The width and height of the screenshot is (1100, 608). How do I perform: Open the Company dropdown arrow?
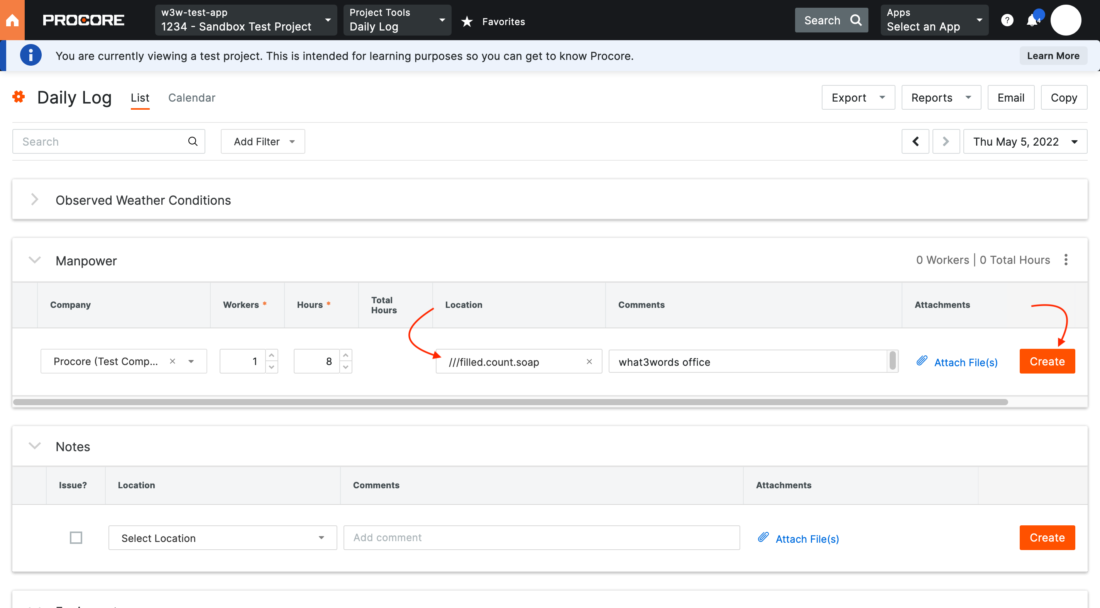(191, 362)
